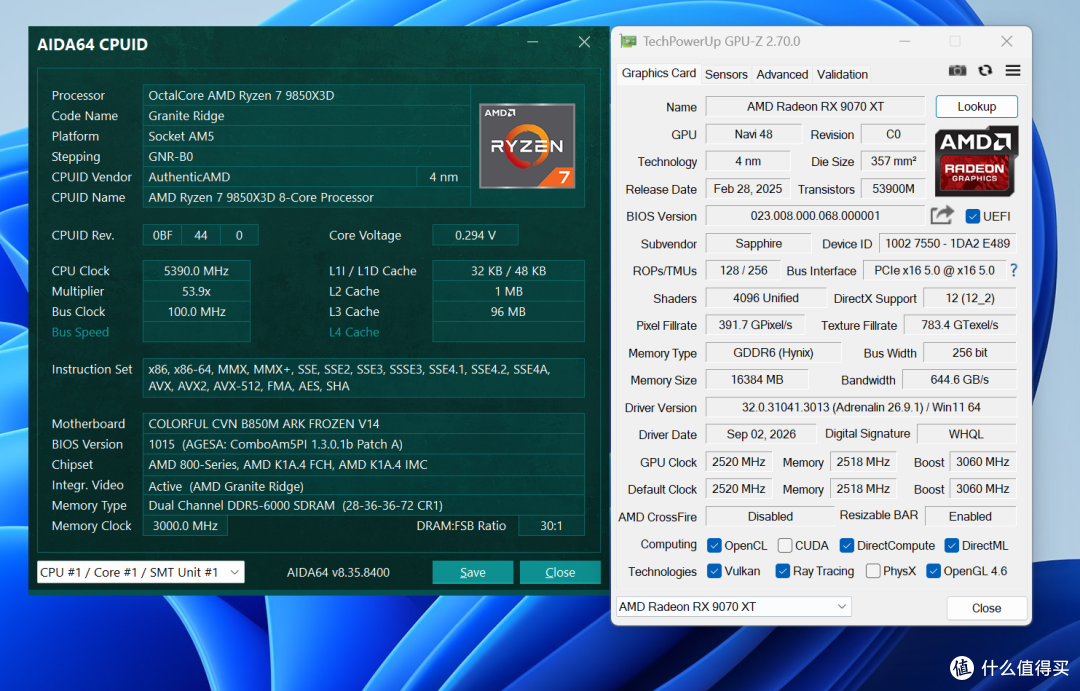Minimize the GPU-Z window
The image size is (1080, 691).
(905, 41)
